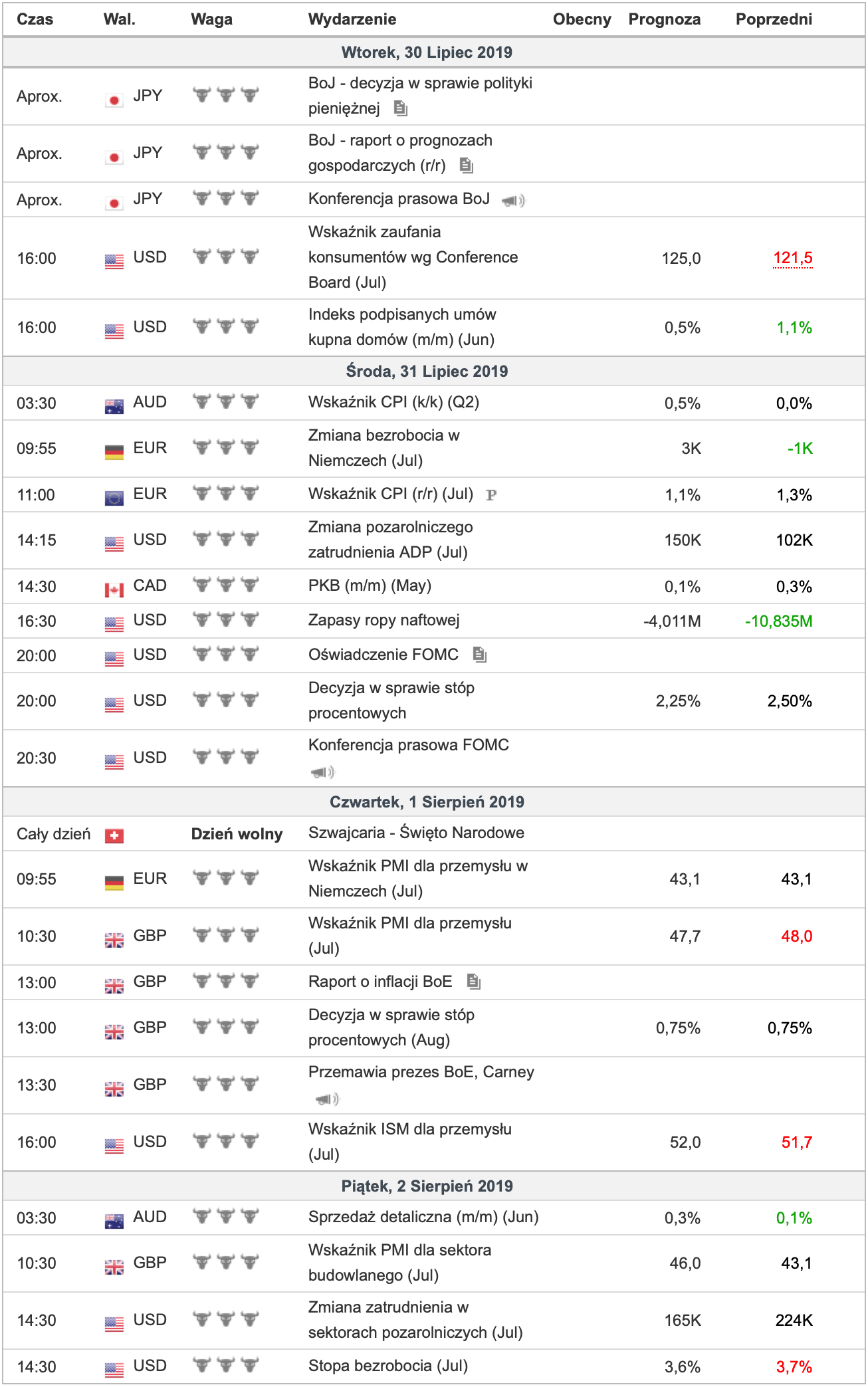Image resolution: width=868 pixels, height=1387 pixels.
Task: Click speaker icon beside Konferencja prasowa BoJ
Action: [512, 200]
